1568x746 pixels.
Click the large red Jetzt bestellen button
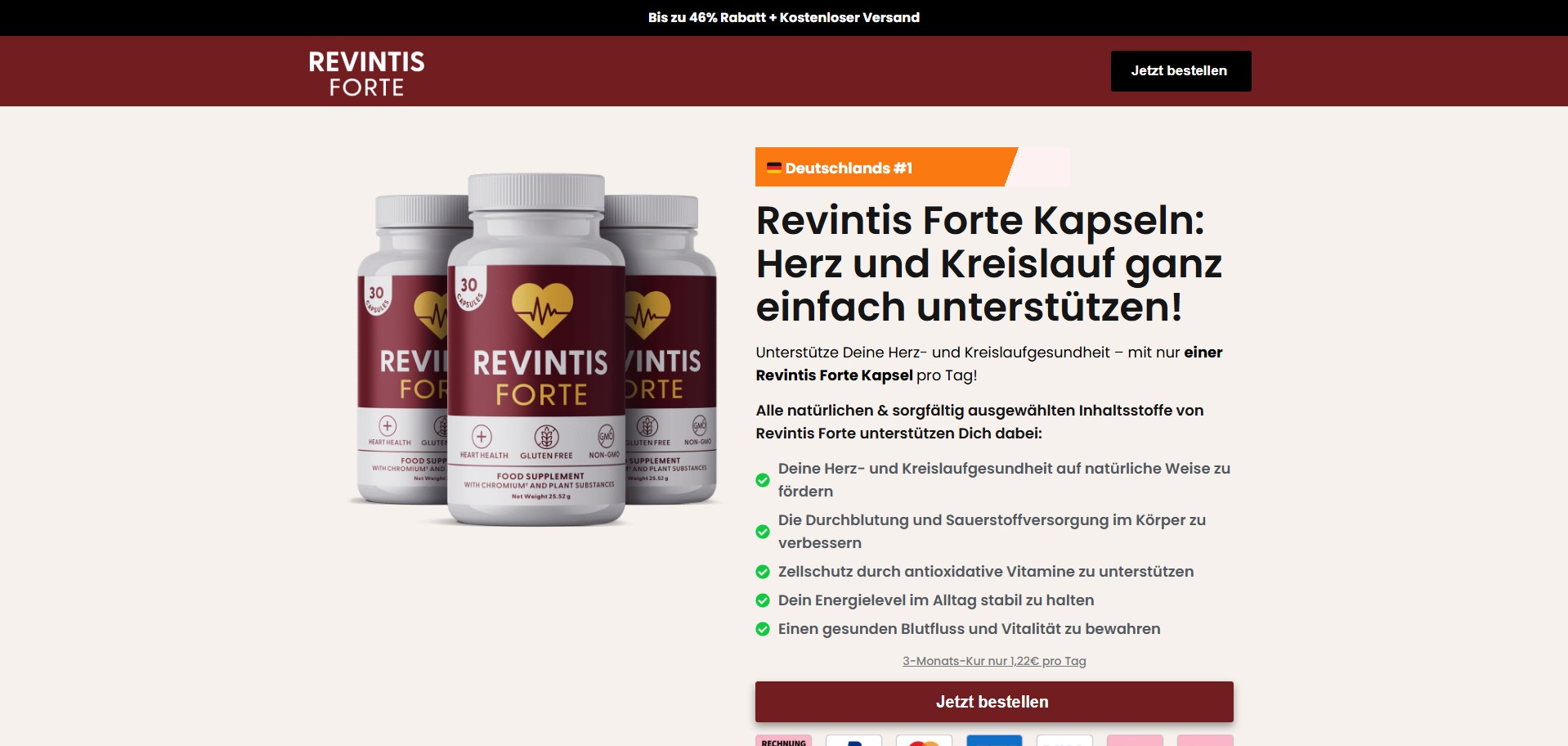[994, 702]
